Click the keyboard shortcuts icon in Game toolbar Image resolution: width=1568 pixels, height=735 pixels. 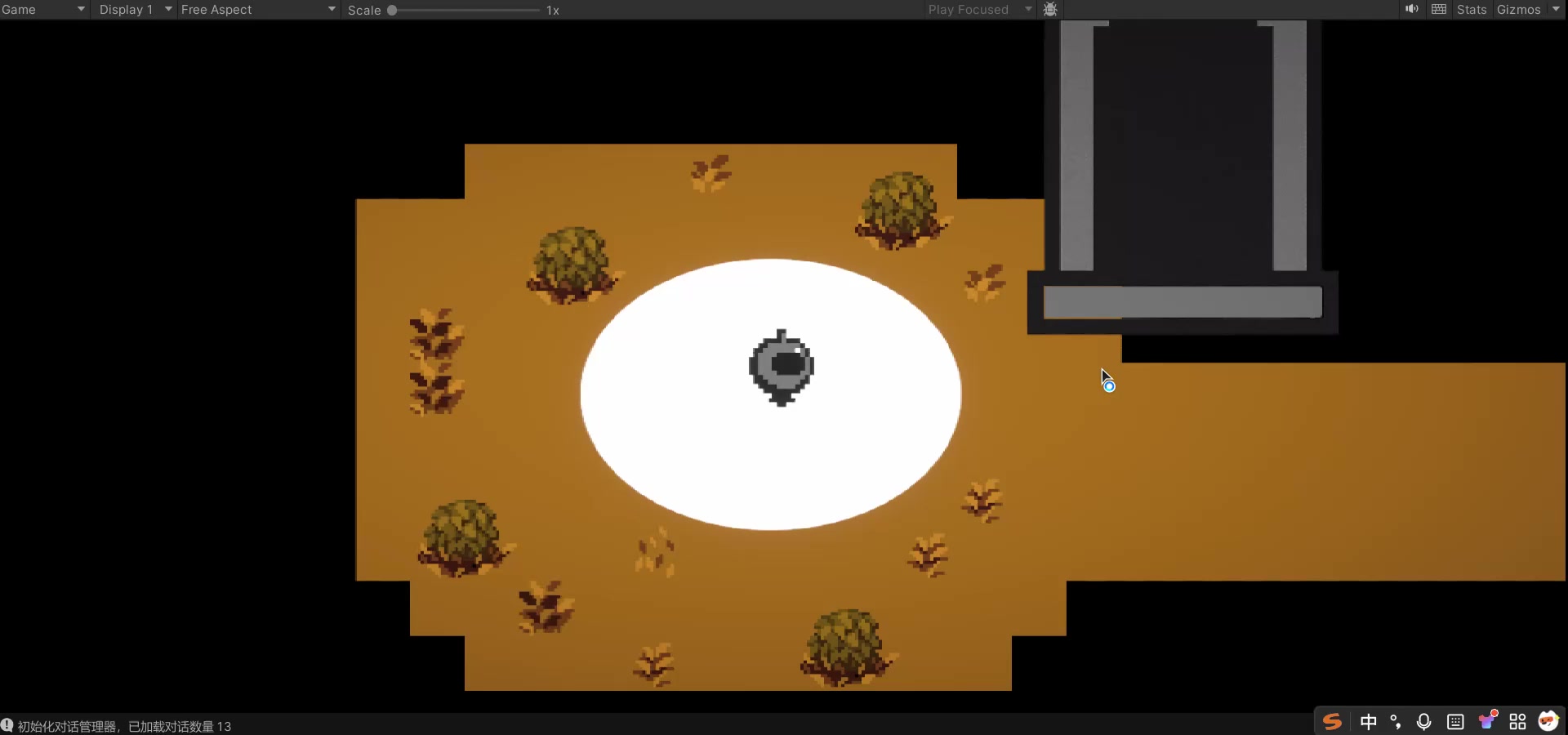click(x=1439, y=10)
